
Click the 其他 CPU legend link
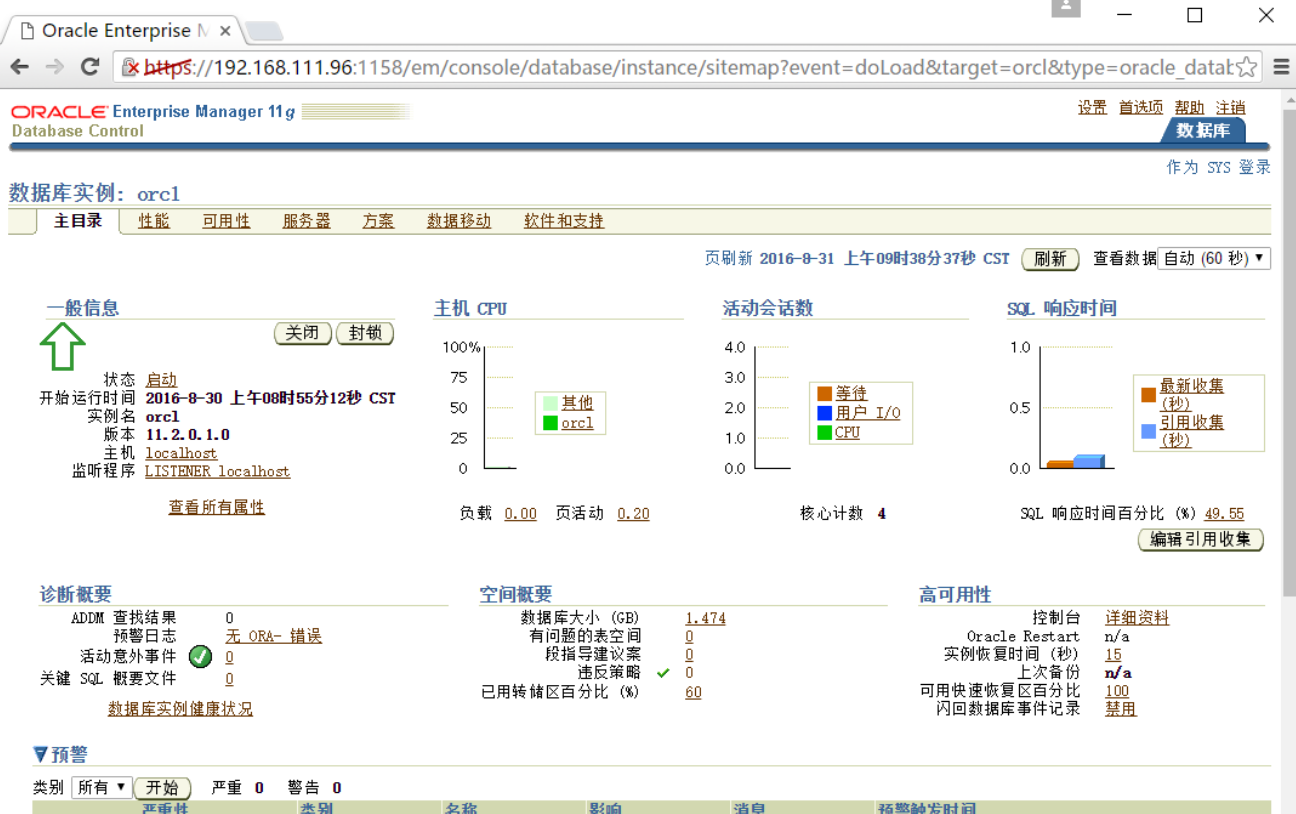577,402
